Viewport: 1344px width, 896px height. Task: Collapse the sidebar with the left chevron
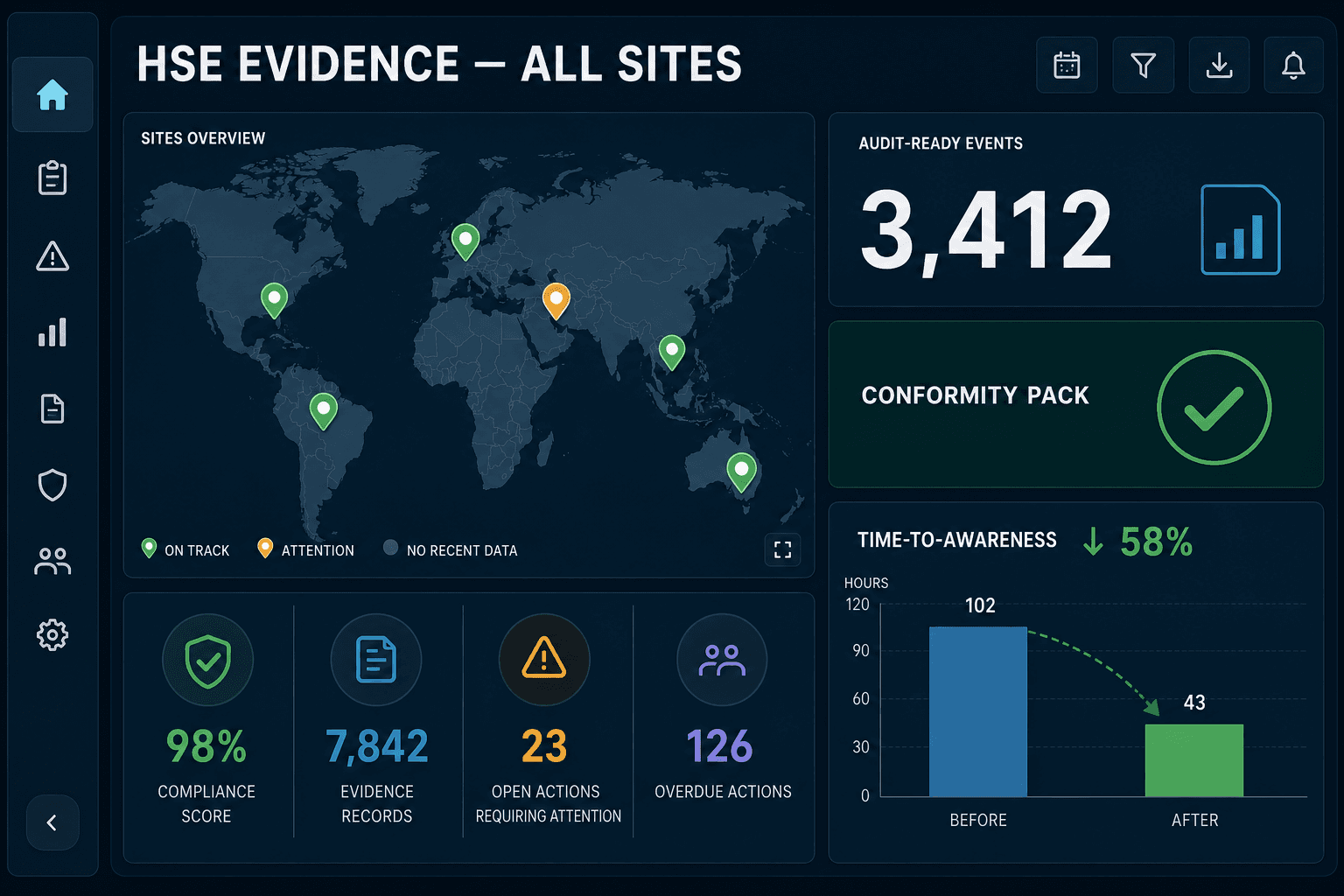point(52,822)
